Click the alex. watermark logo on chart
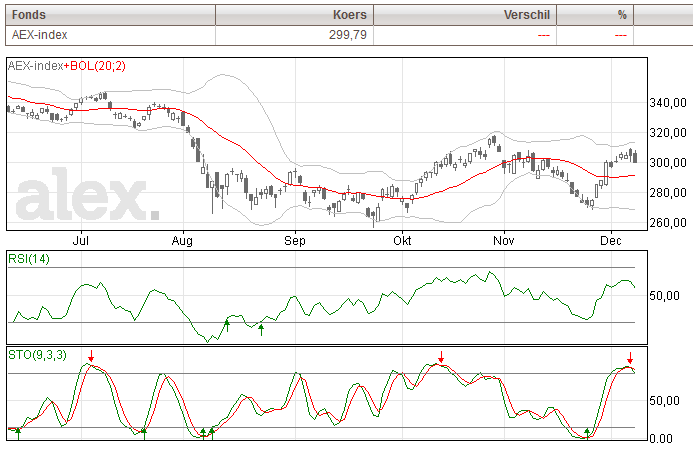Image resolution: width=693 pixels, height=450 pixels. pyautogui.click(x=88, y=194)
